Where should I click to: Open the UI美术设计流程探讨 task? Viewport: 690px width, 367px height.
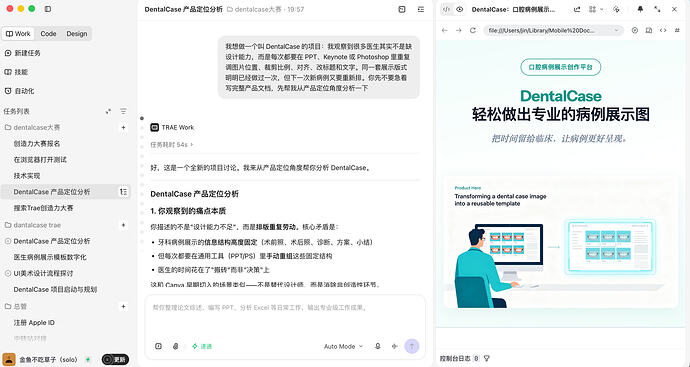43,273
